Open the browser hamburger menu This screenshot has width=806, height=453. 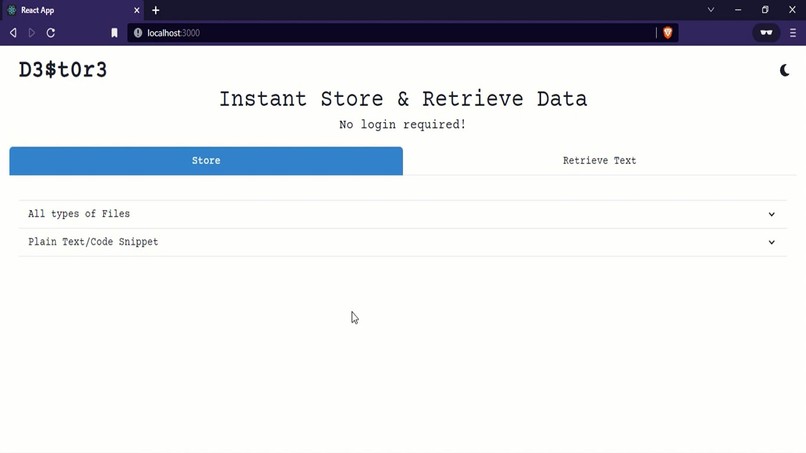pos(793,33)
